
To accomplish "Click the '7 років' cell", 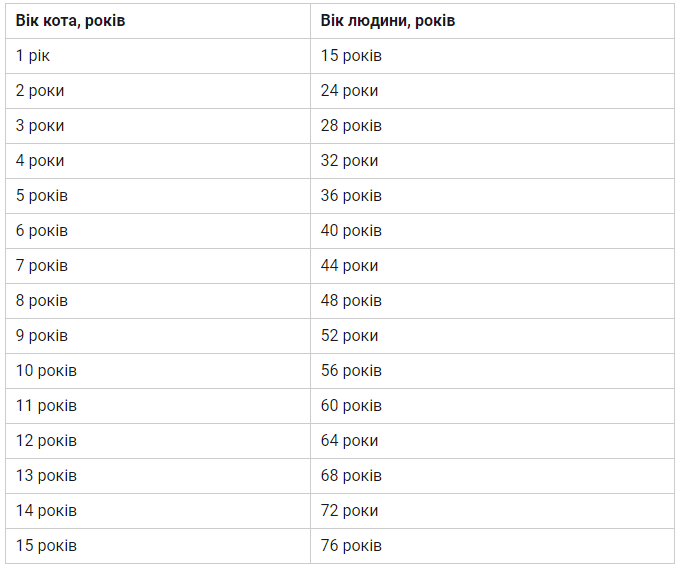I will click(x=42, y=266).
